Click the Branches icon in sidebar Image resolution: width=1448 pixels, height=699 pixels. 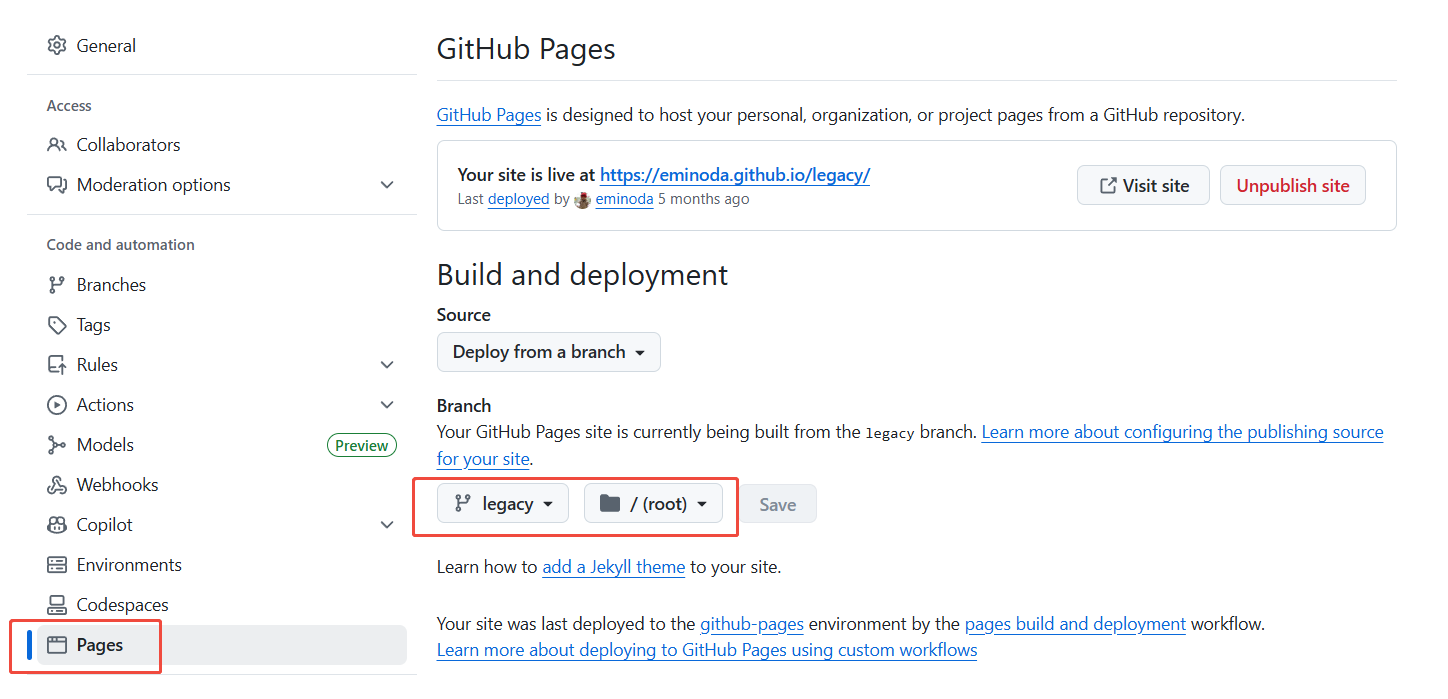tap(57, 285)
